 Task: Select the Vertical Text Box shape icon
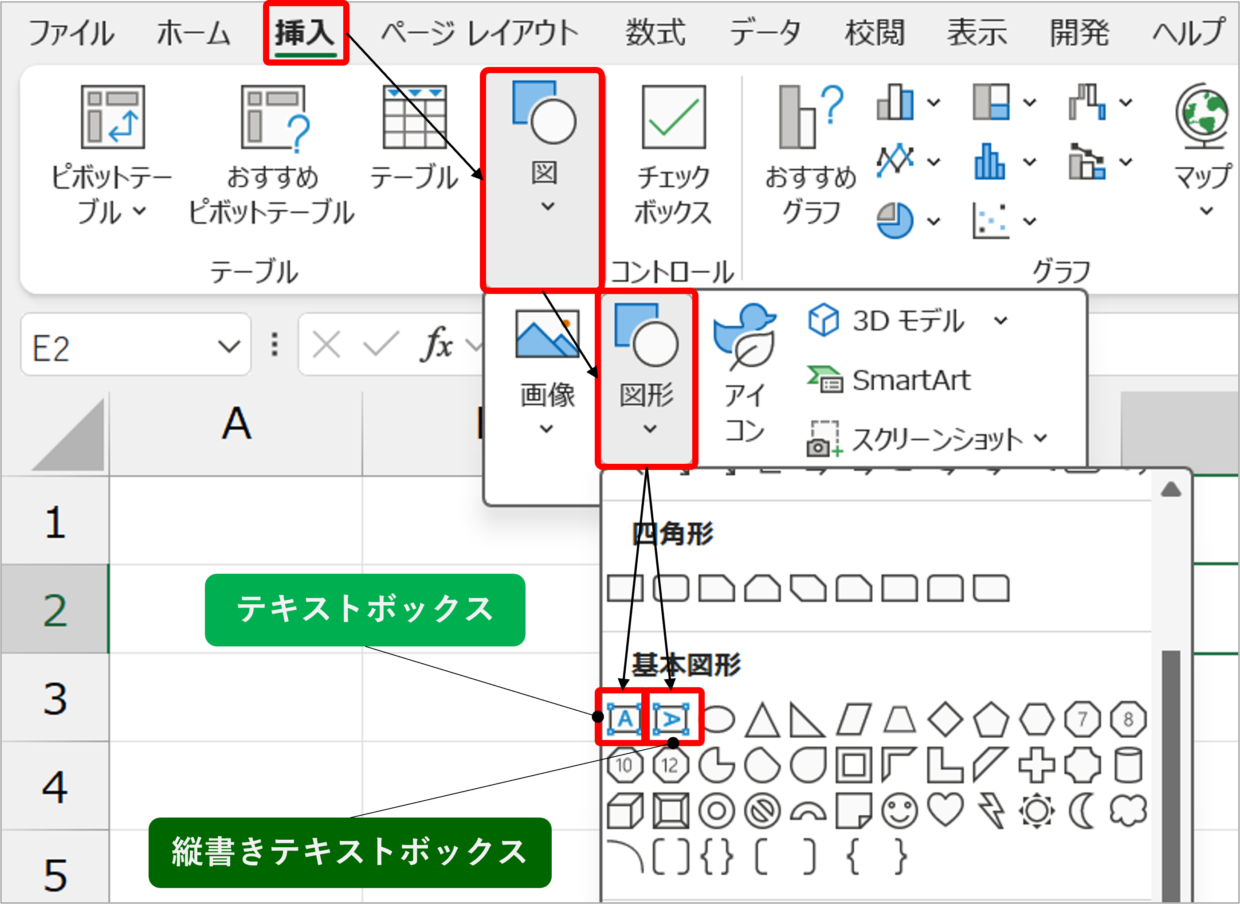pos(671,718)
